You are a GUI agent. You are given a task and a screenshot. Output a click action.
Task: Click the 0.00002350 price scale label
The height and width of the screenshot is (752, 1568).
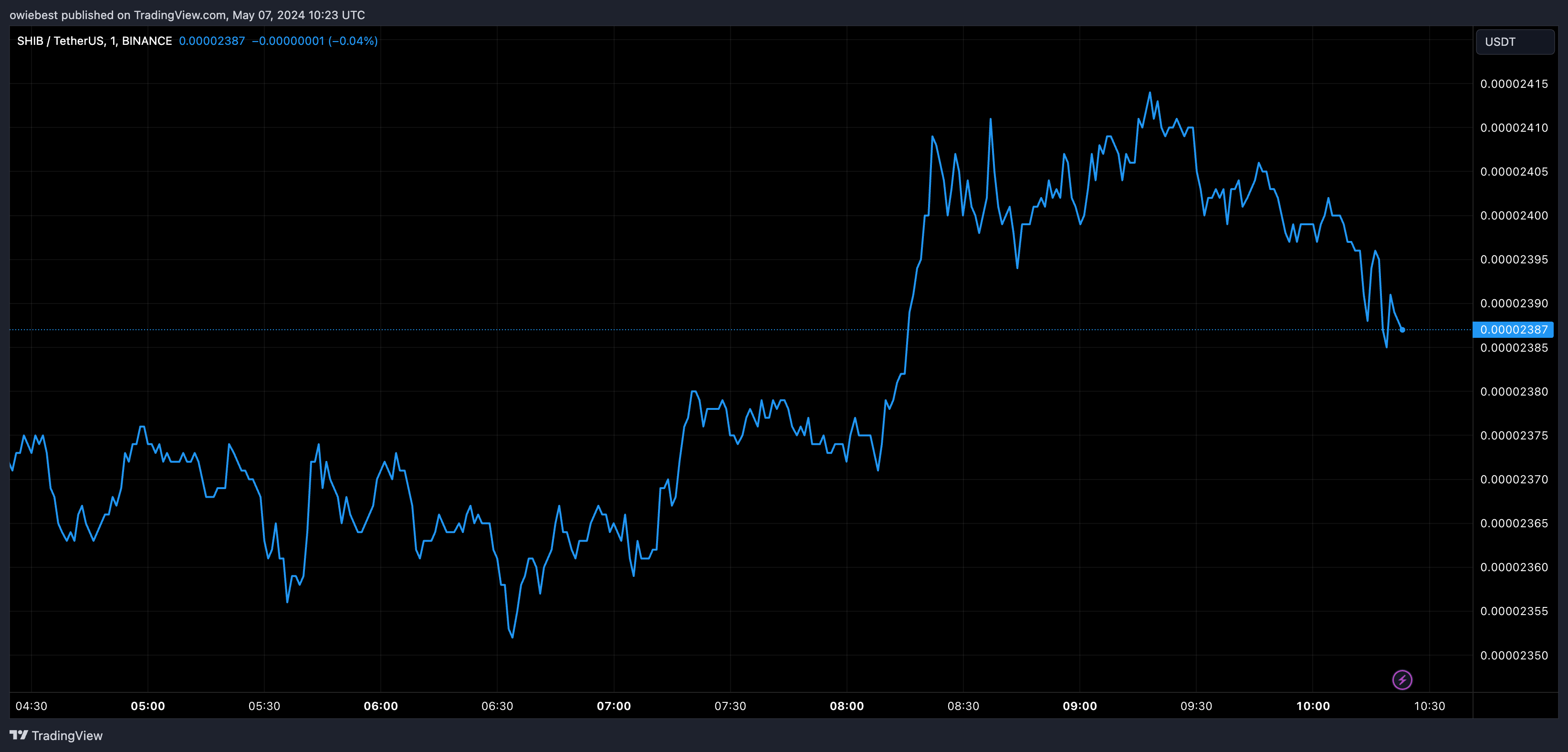tap(1514, 656)
